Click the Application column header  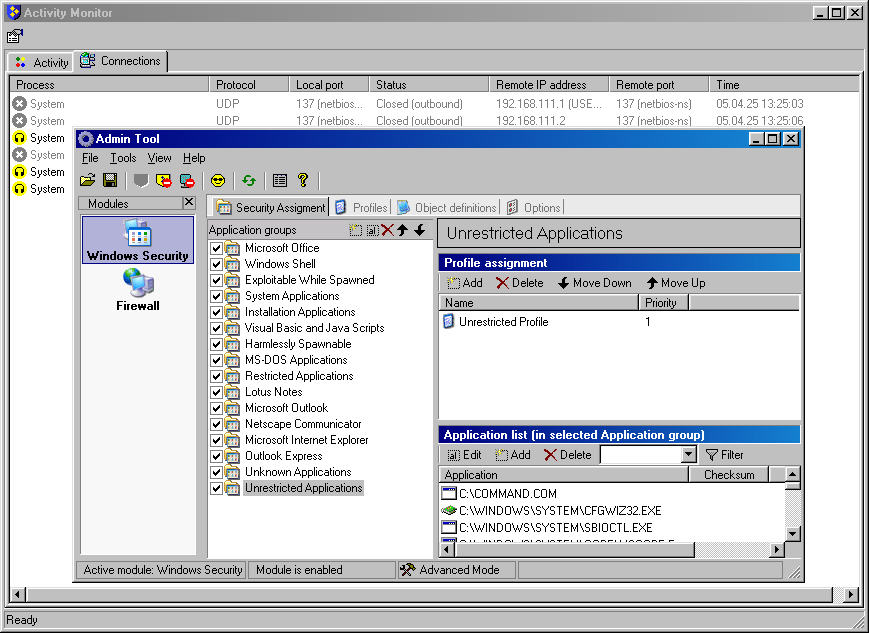[x=471, y=475]
